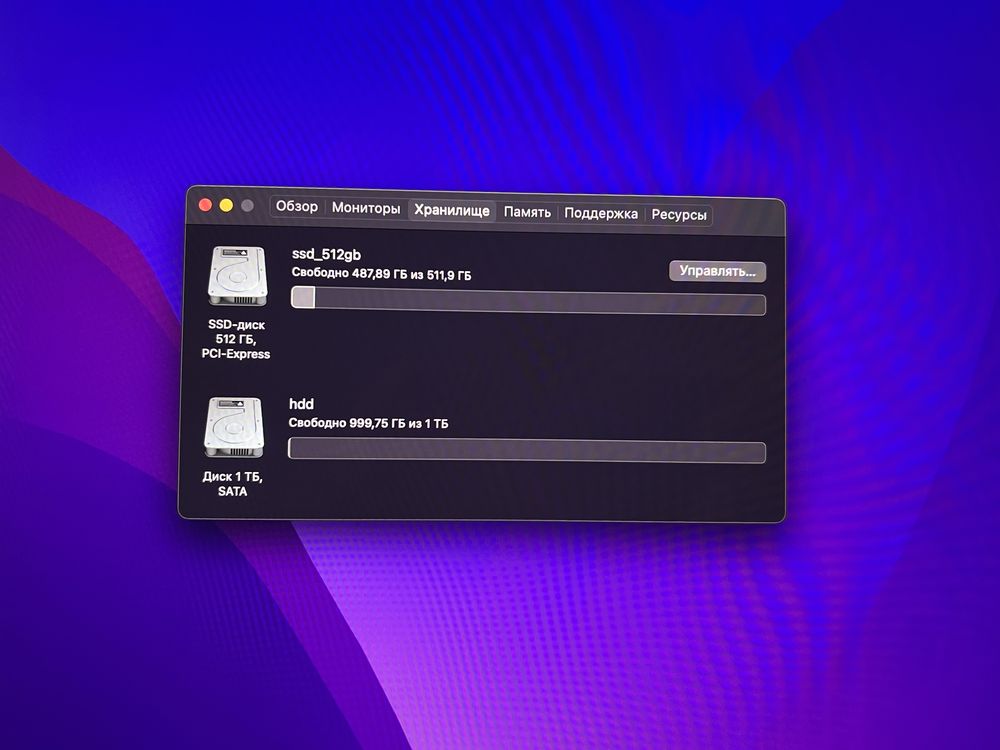
Task: Click the grayed-out zoom window button
Action: coord(247,206)
